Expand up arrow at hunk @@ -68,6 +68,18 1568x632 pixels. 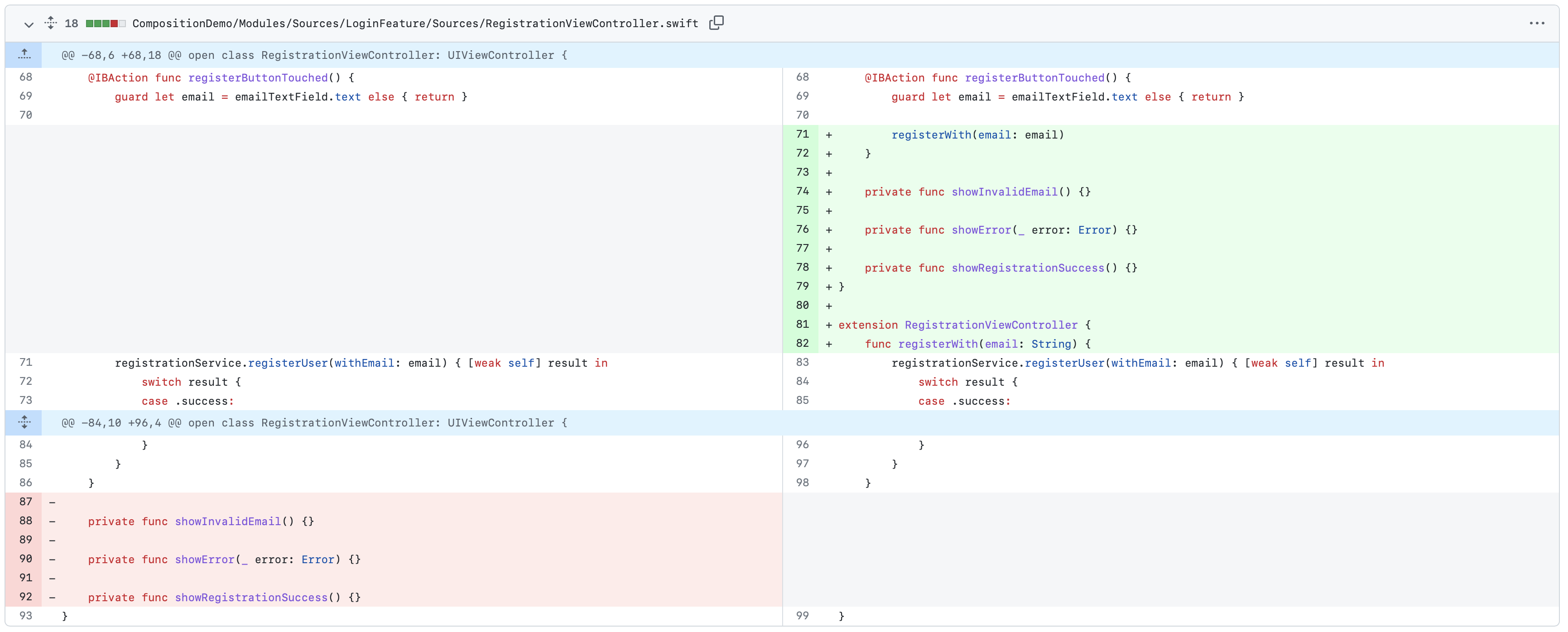point(24,55)
